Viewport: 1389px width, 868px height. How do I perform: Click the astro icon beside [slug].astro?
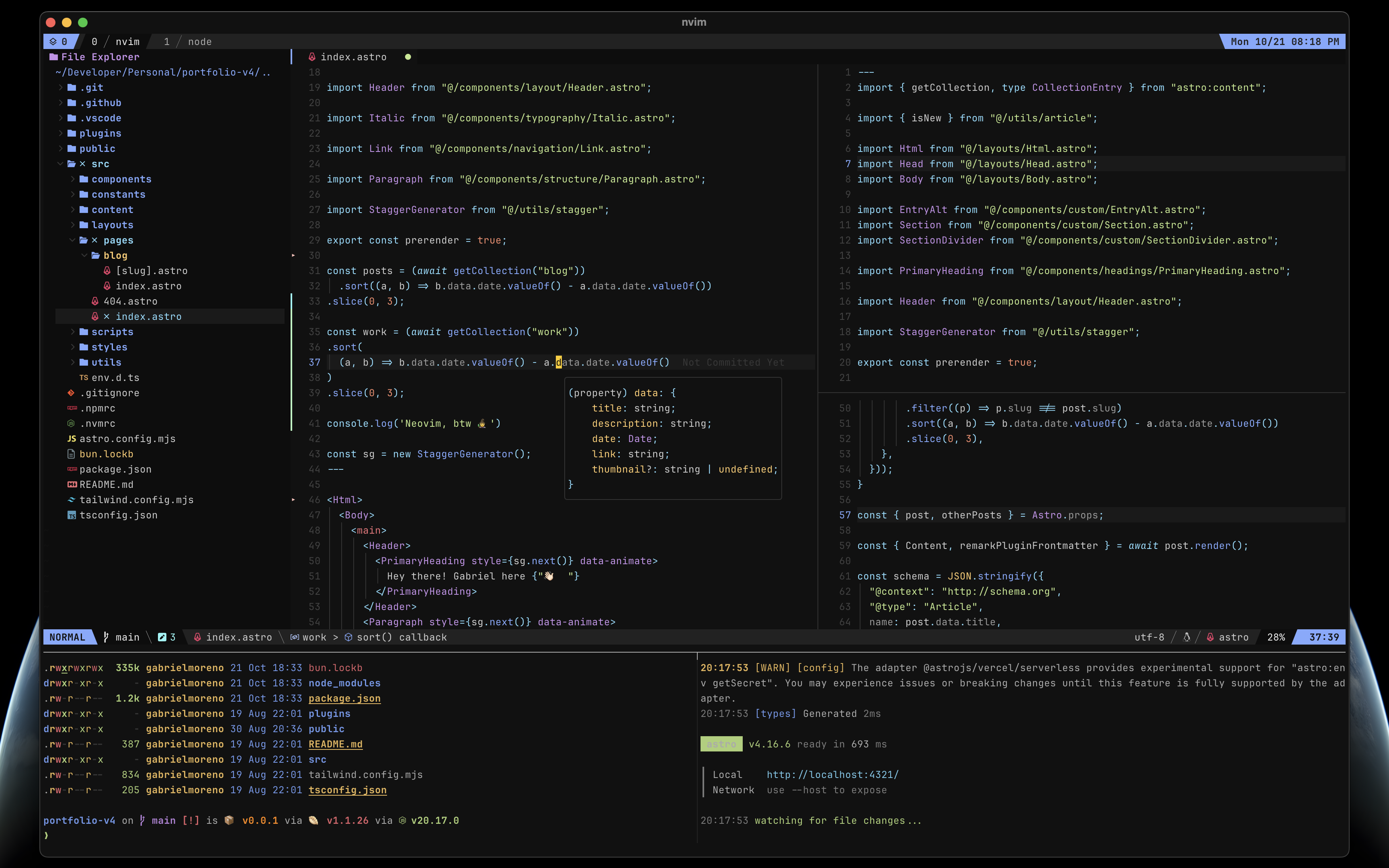point(107,270)
